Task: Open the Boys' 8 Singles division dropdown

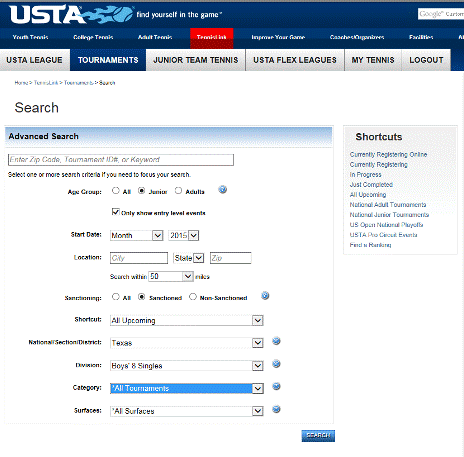Action: click(187, 366)
